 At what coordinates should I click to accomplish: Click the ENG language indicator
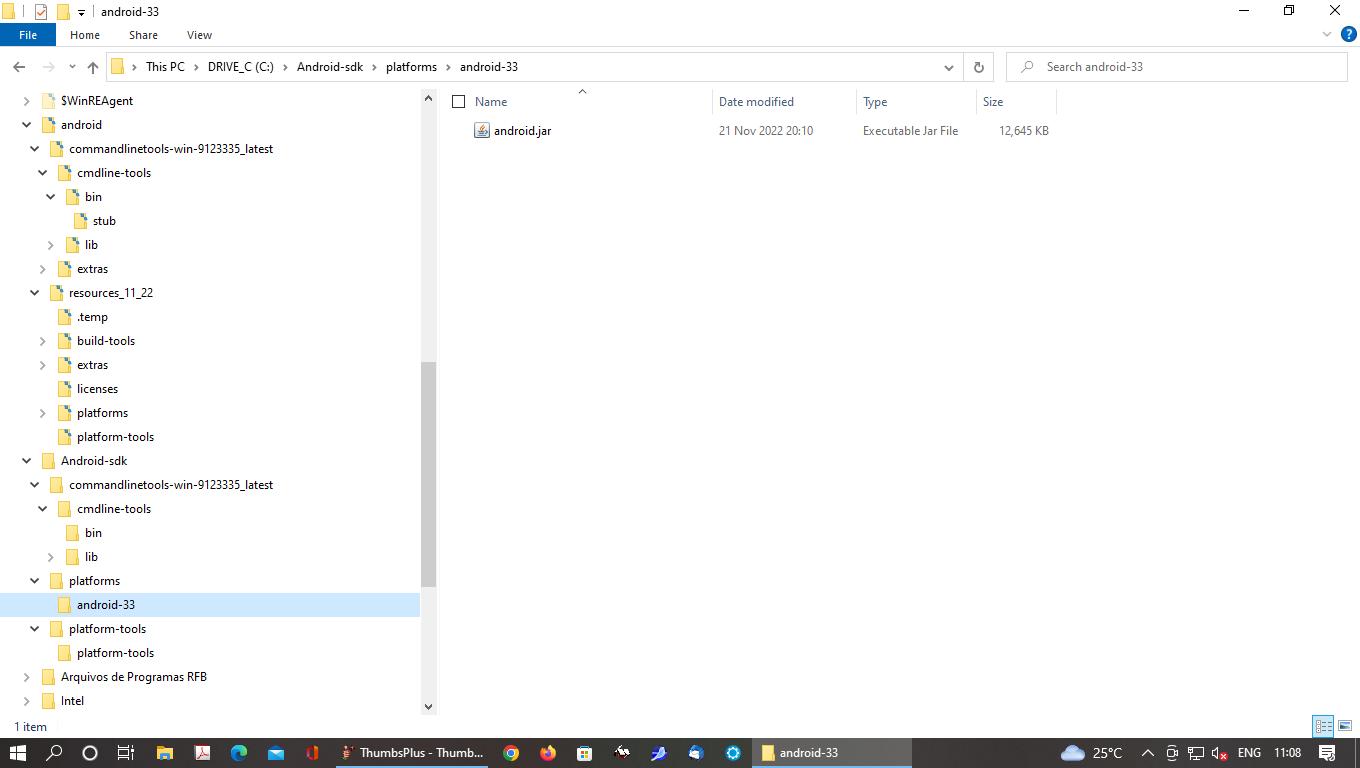coord(1249,753)
